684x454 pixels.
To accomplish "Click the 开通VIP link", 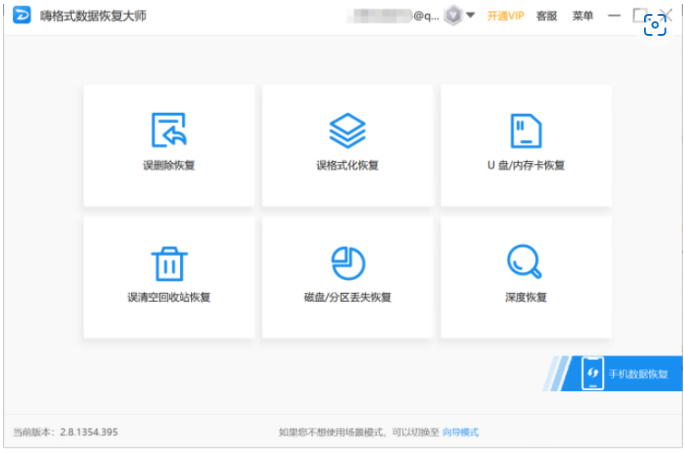I will (505, 16).
